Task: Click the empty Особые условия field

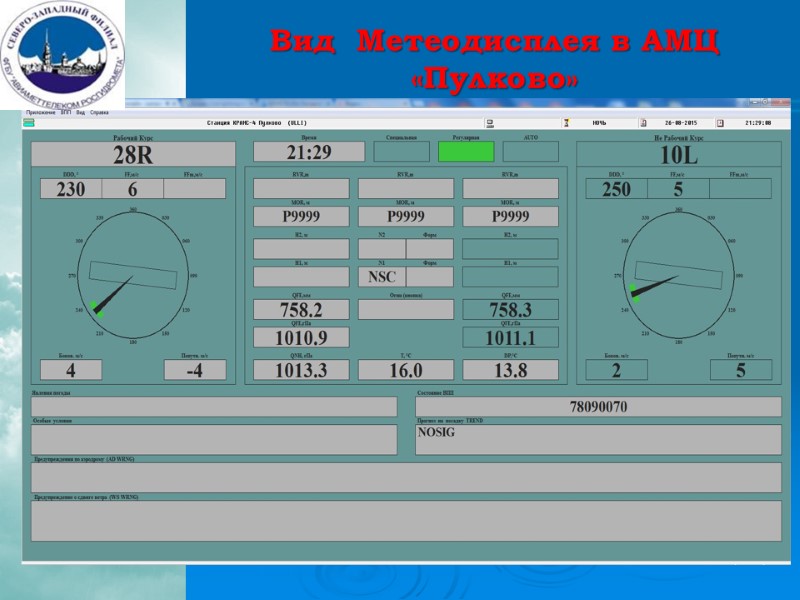Action: [x=214, y=439]
